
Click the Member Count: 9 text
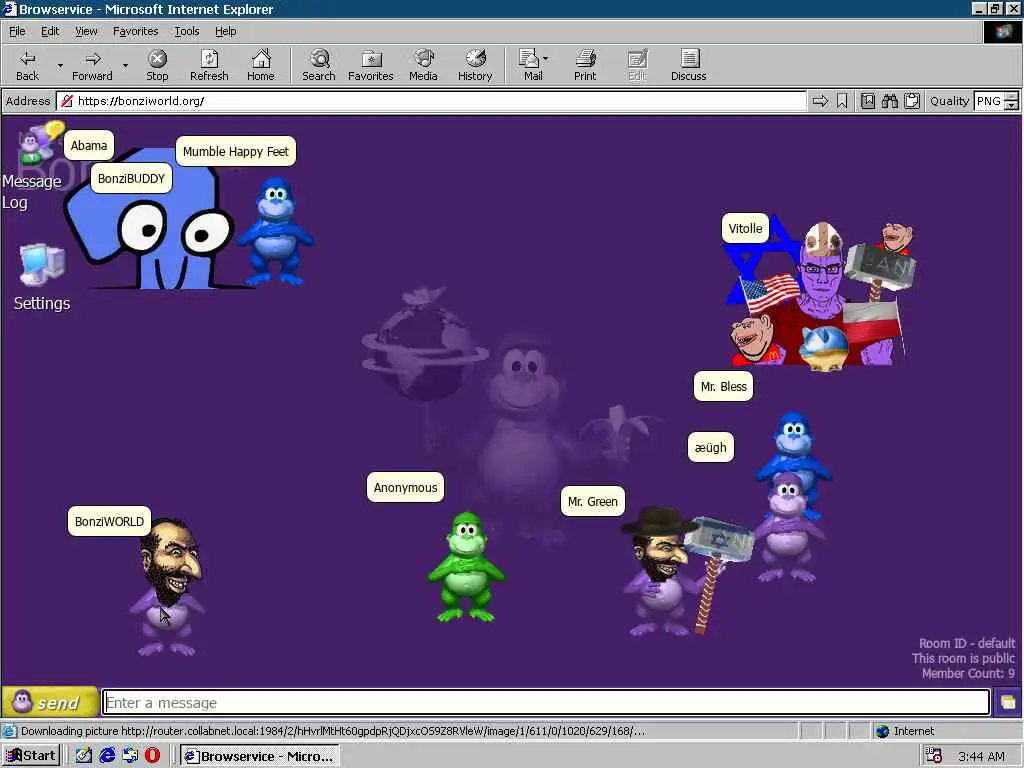click(968, 673)
